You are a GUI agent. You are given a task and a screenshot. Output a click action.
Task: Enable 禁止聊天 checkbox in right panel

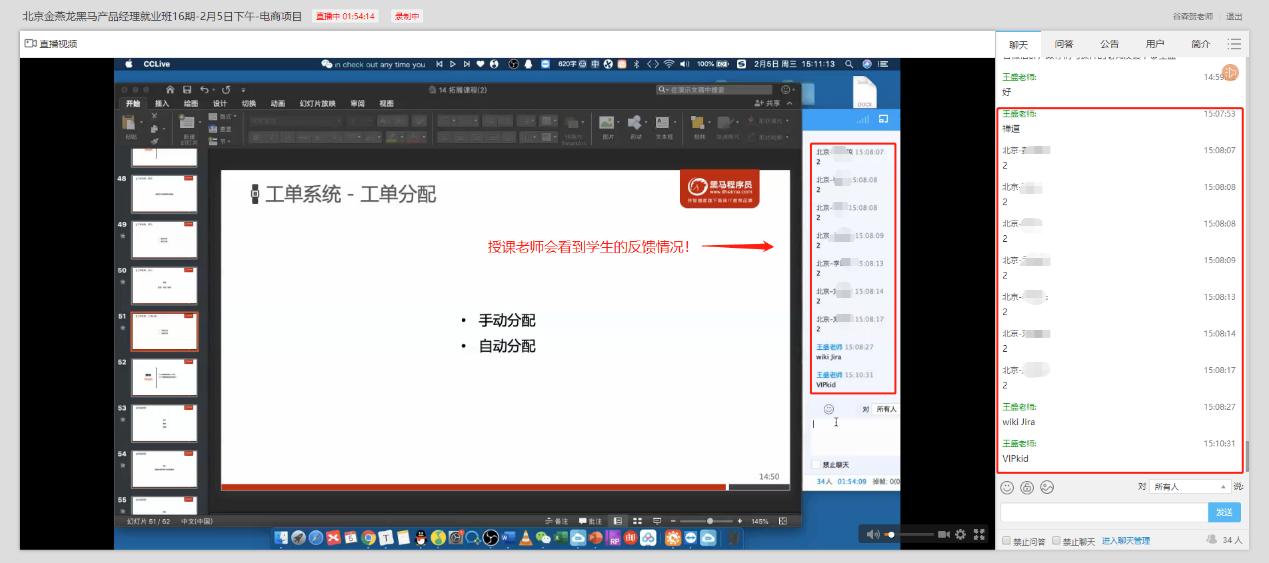(1056, 541)
